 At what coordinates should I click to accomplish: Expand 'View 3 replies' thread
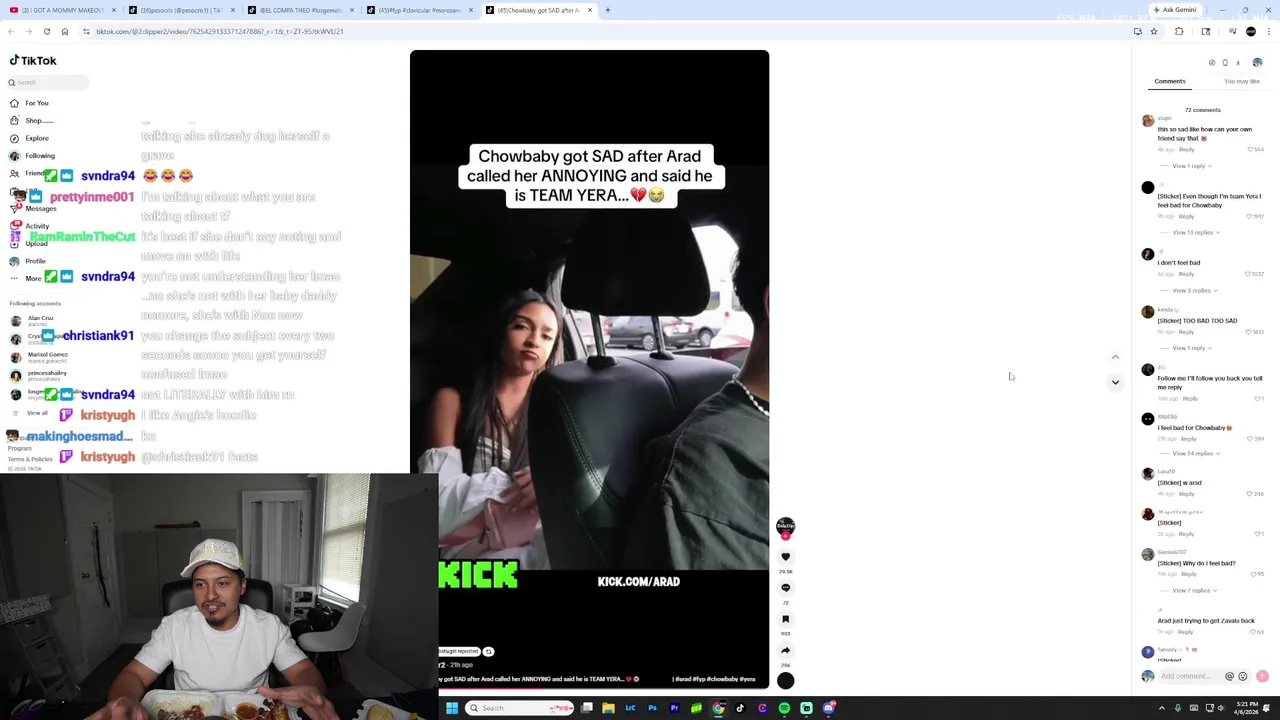point(1194,290)
